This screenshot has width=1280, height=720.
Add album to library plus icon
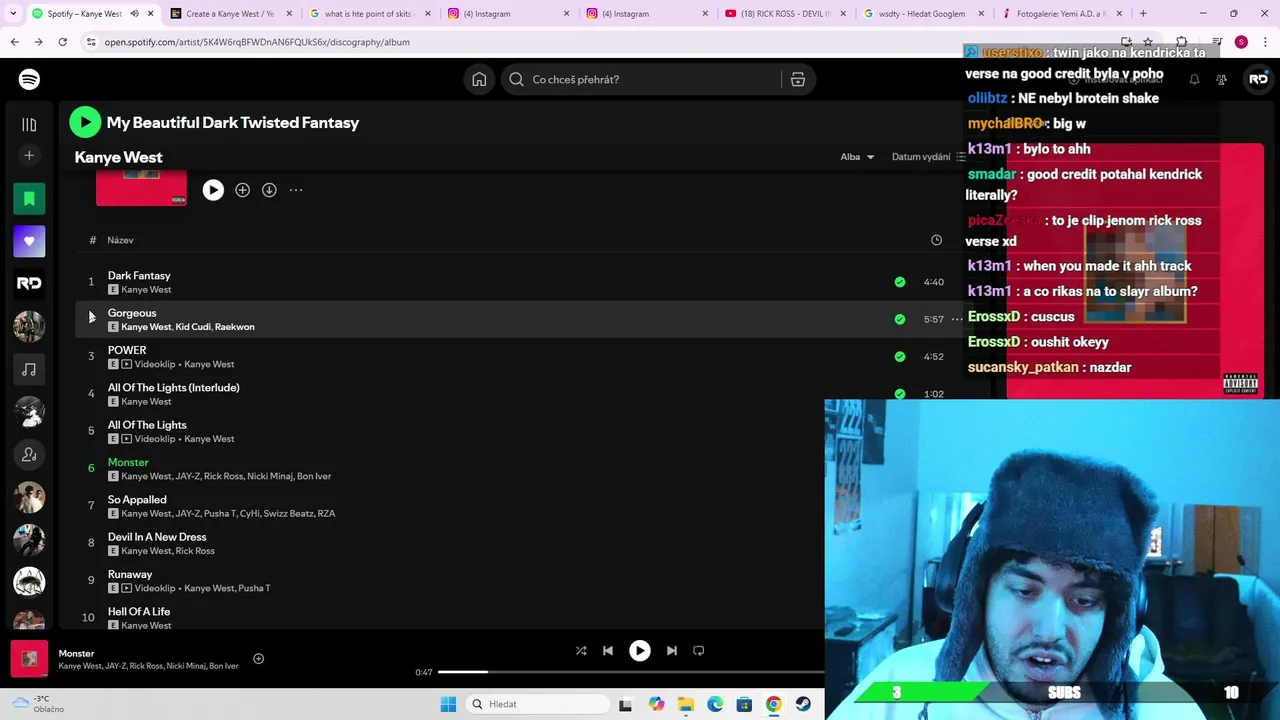click(x=242, y=190)
